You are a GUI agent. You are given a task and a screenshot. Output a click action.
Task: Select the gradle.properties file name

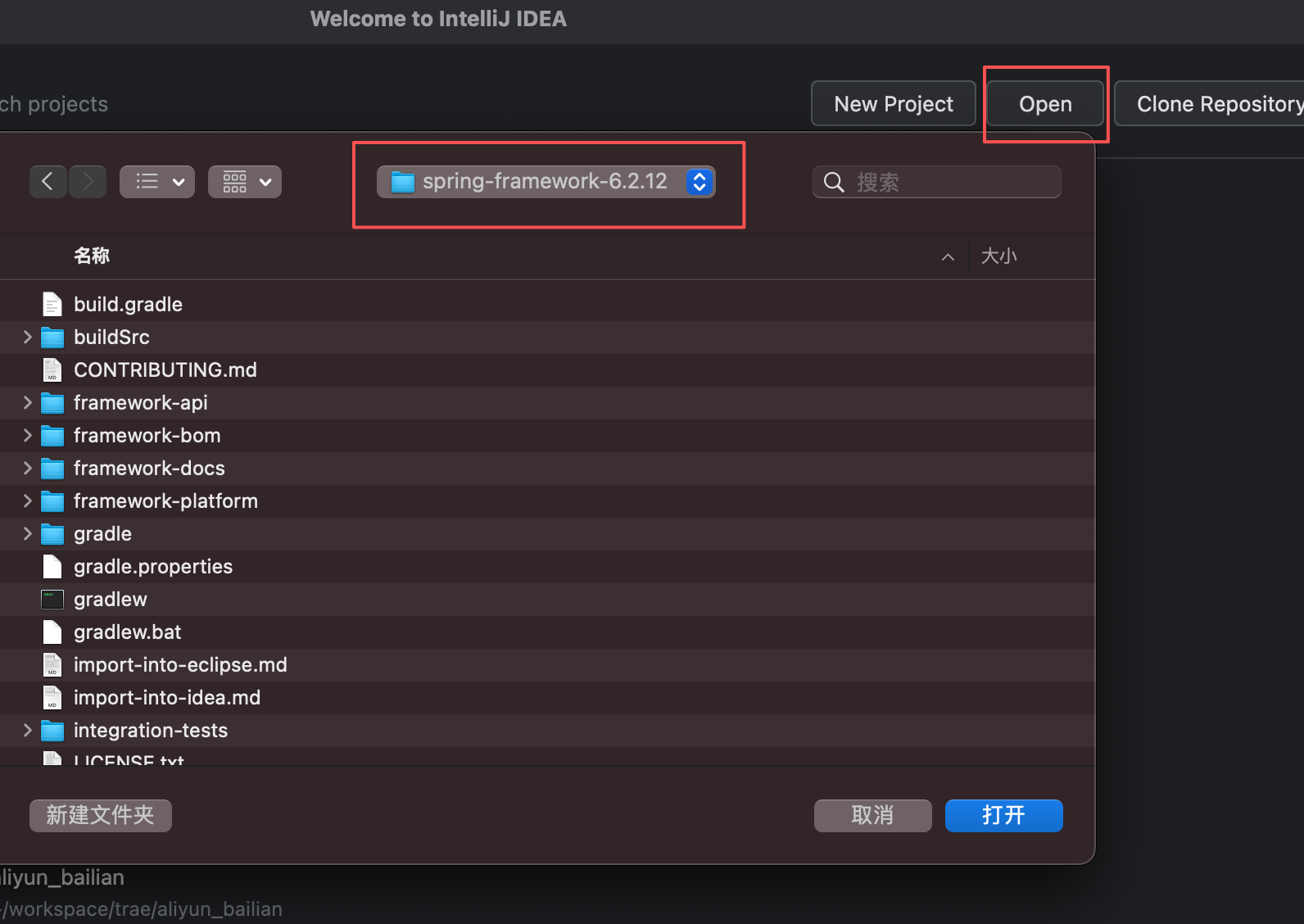pos(153,567)
